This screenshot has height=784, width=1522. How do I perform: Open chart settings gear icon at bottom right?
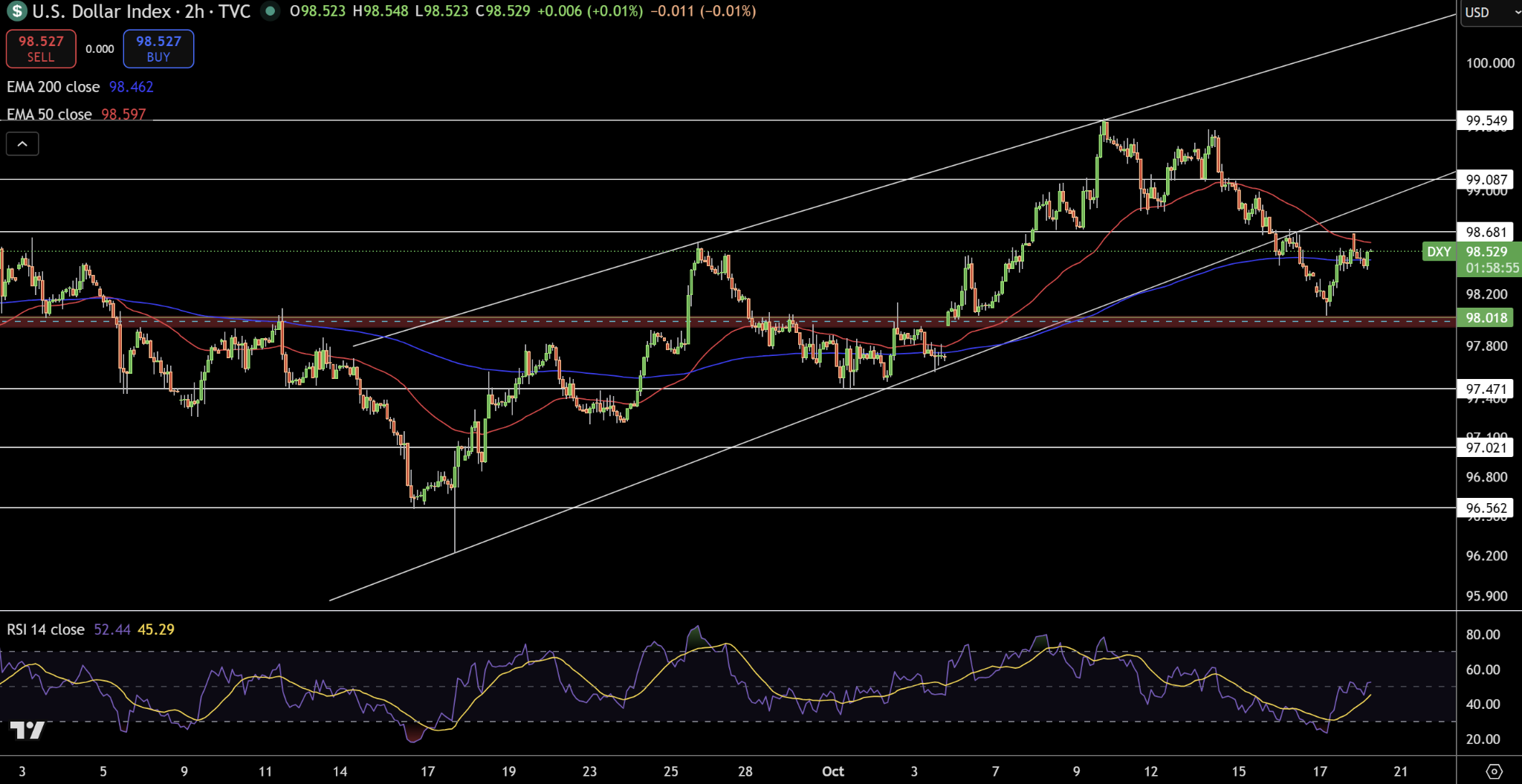1495,771
